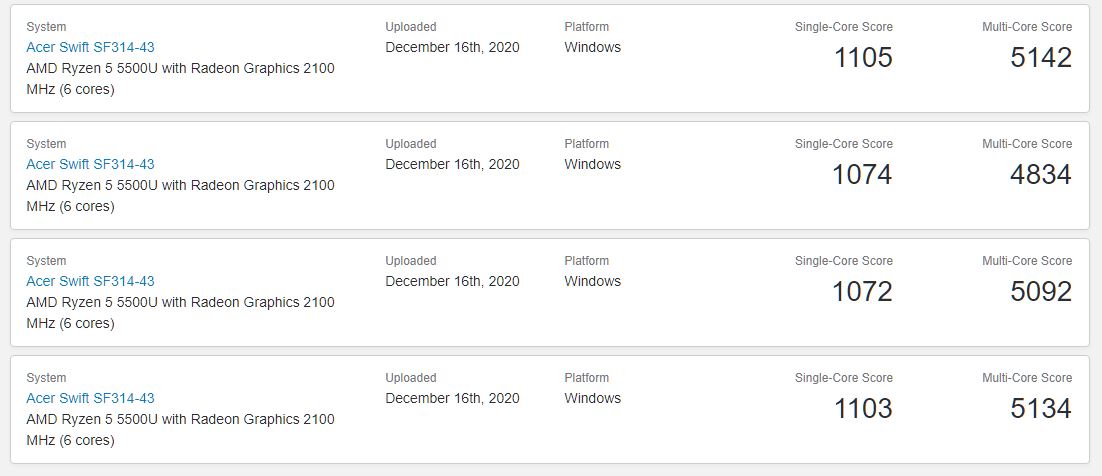Click Windows platform text in the 4834 result
This screenshot has width=1102, height=476.
[592, 164]
